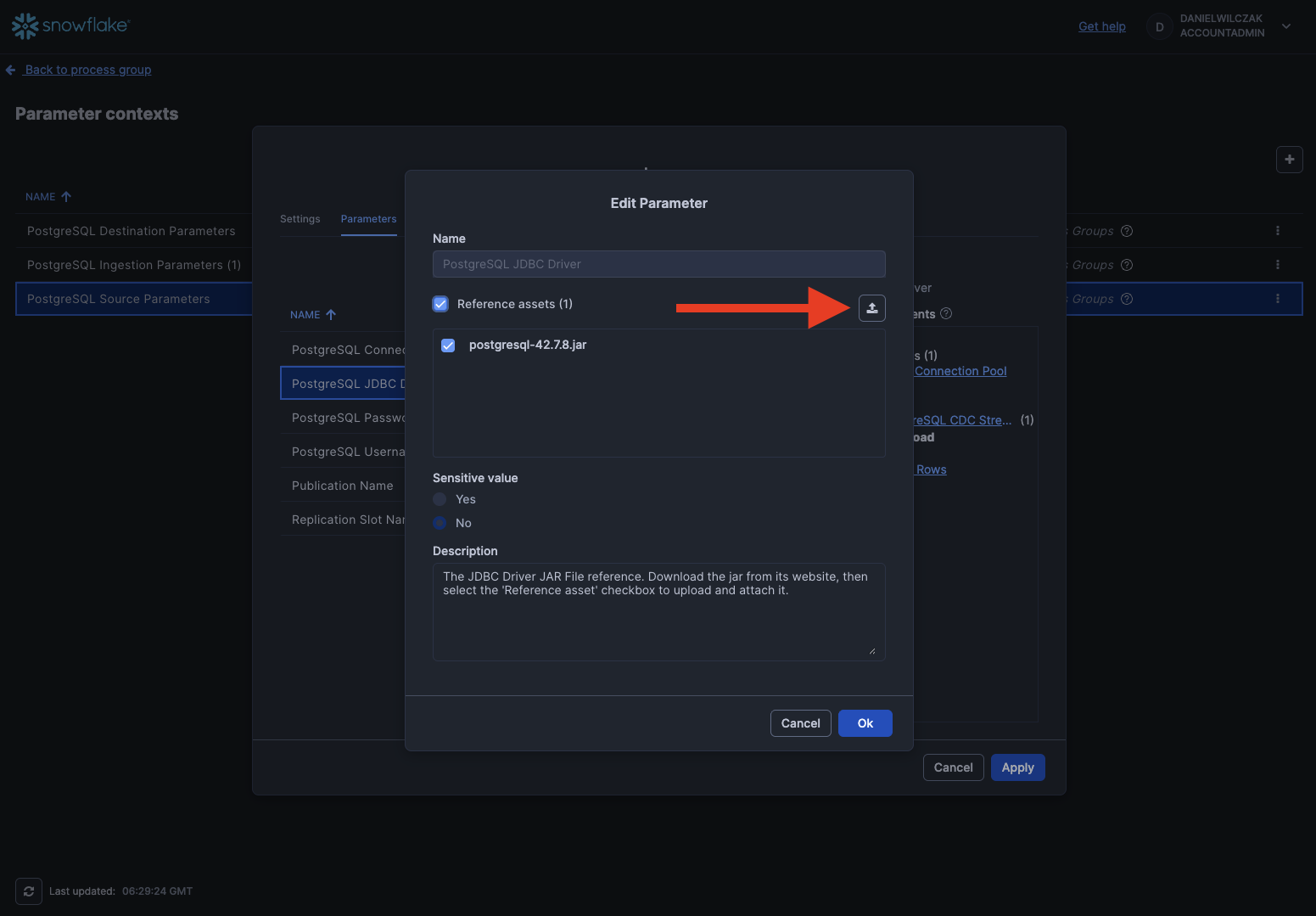Open the three-dot menu for PostgreSQL Source Parameters
This screenshot has width=1316, height=916.
(x=1277, y=299)
